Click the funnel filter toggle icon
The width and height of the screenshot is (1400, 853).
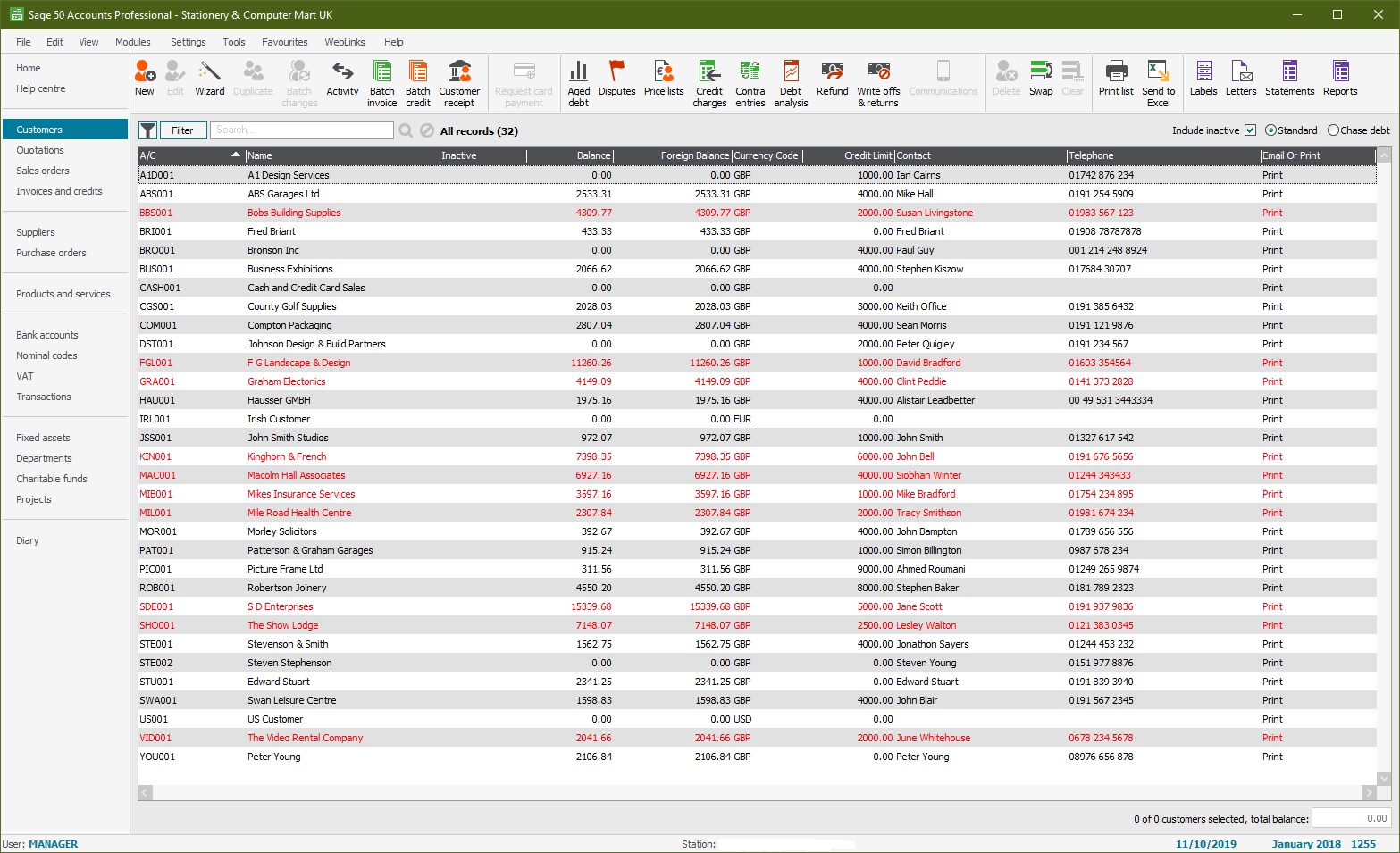tap(148, 130)
